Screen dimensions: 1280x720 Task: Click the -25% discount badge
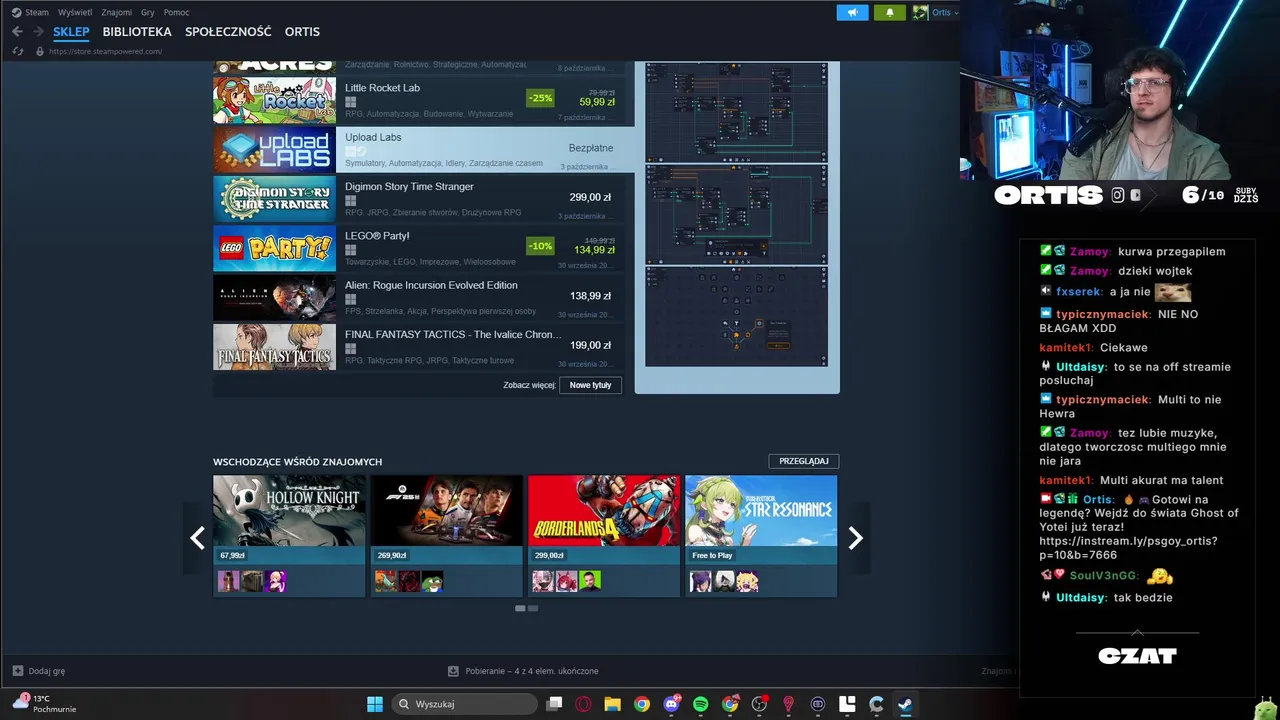coord(540,98)
